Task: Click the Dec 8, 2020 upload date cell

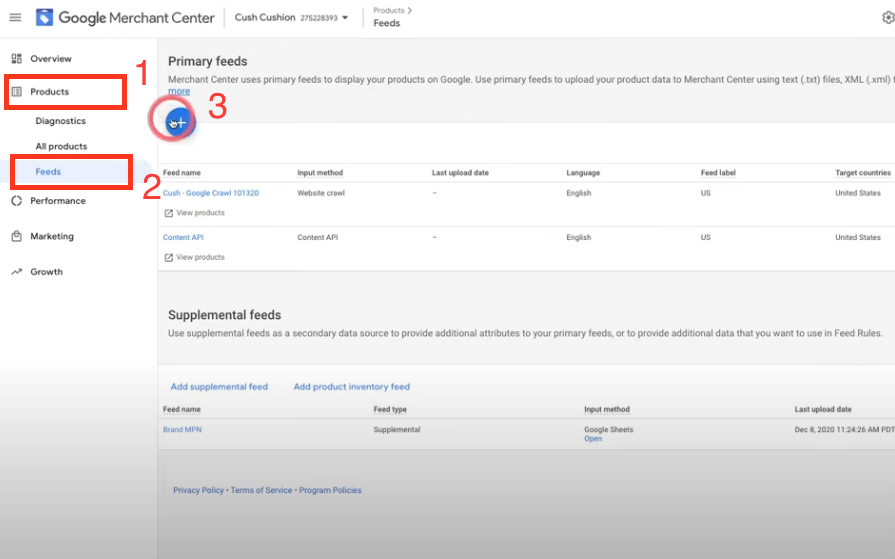Action: click(844, 429)
